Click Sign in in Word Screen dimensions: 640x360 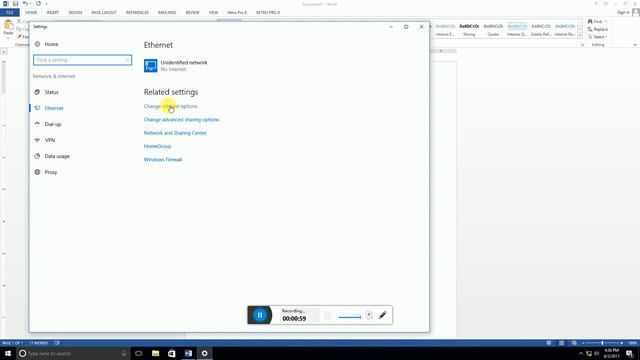623,13
